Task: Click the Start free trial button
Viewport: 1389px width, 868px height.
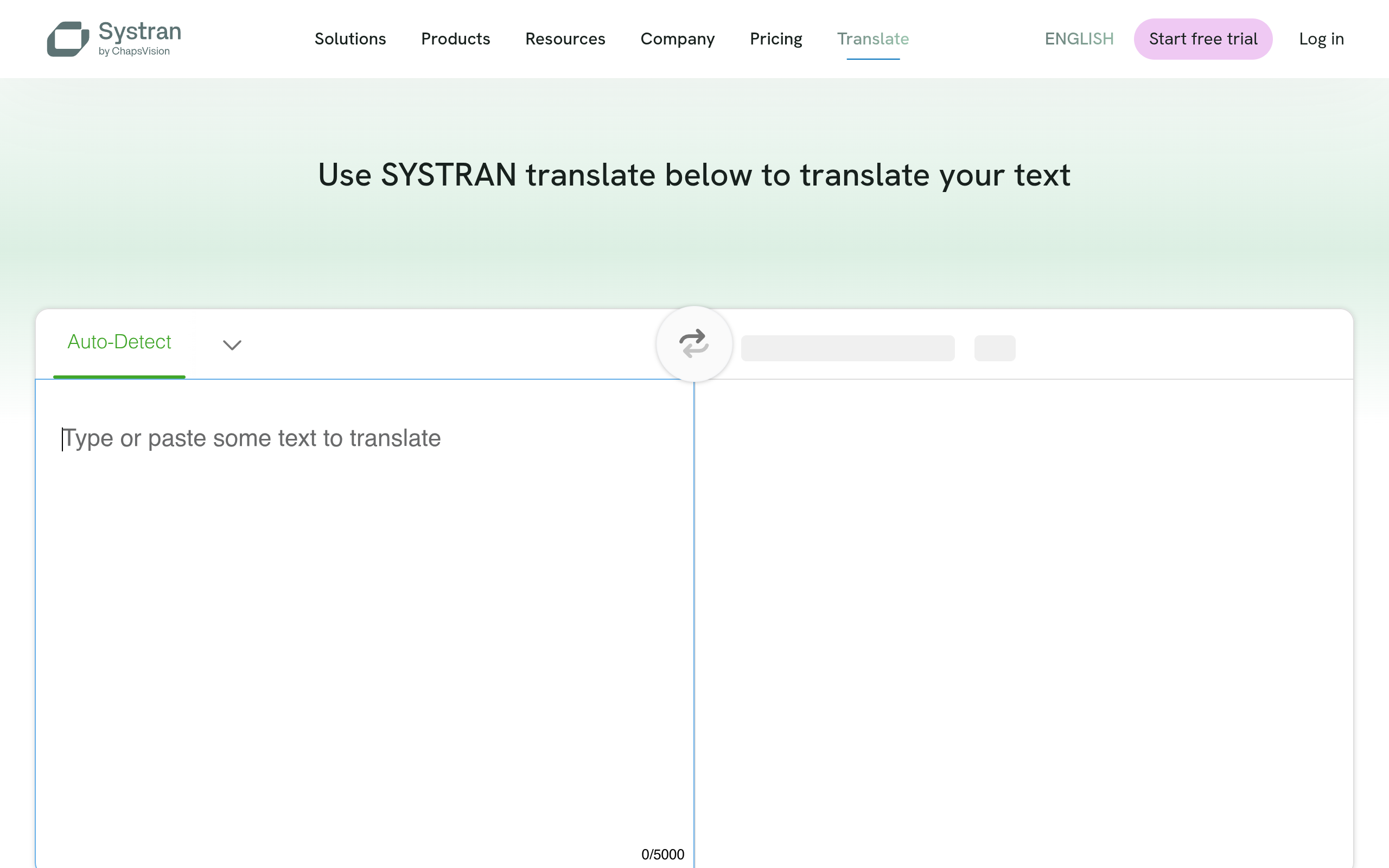Action: (x=1202, y=39)
